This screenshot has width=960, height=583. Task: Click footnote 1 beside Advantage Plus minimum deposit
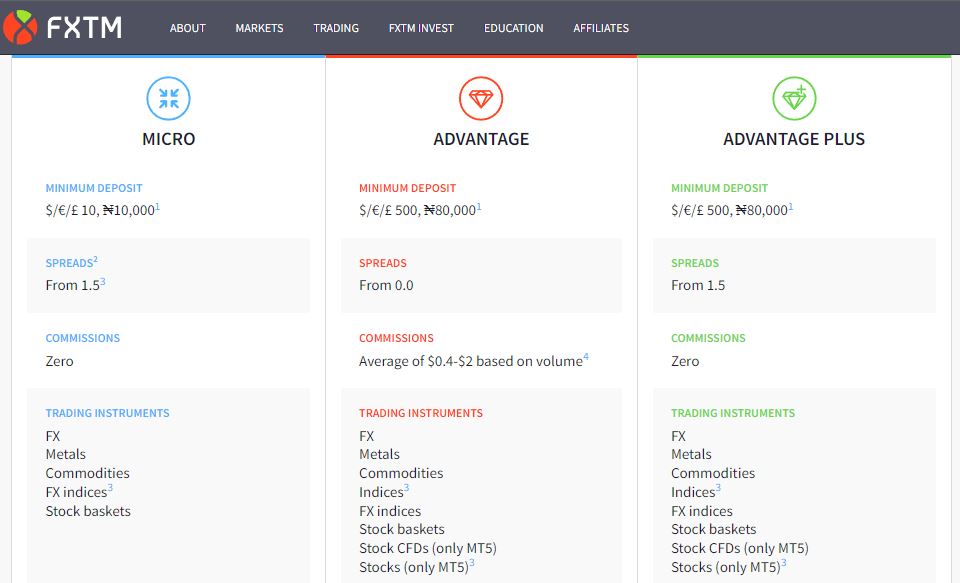click(x=790, y=207)
